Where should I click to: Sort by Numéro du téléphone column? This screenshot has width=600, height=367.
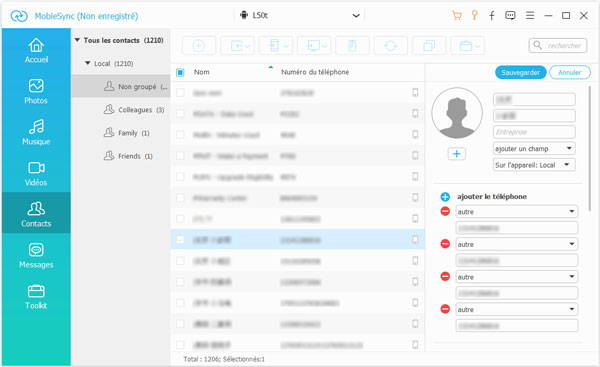pyautogui.click(x=315, y=72)
